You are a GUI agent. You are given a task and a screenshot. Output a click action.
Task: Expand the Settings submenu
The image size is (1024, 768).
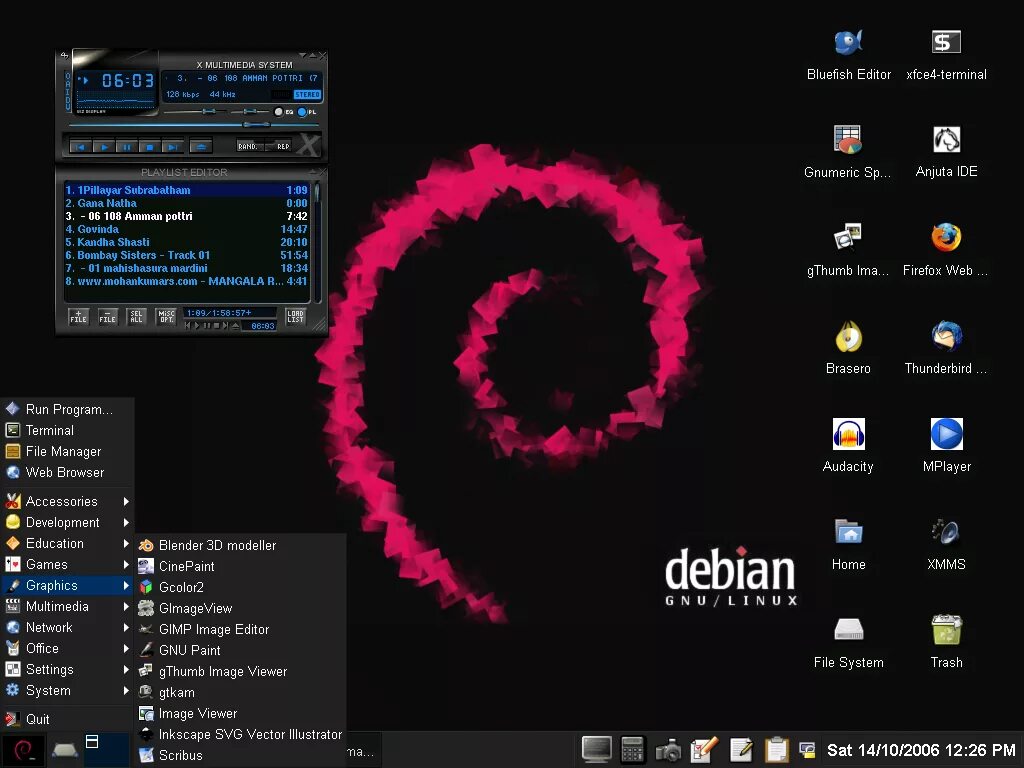[67, 669]
